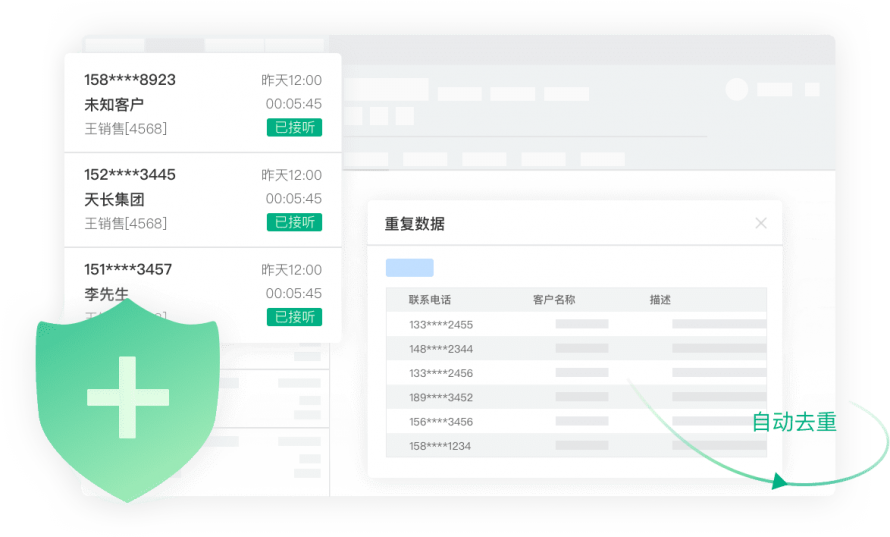This screenshot has width=890, height=537.
Task: Click the 描述 column header
Action: pos(660,300)
